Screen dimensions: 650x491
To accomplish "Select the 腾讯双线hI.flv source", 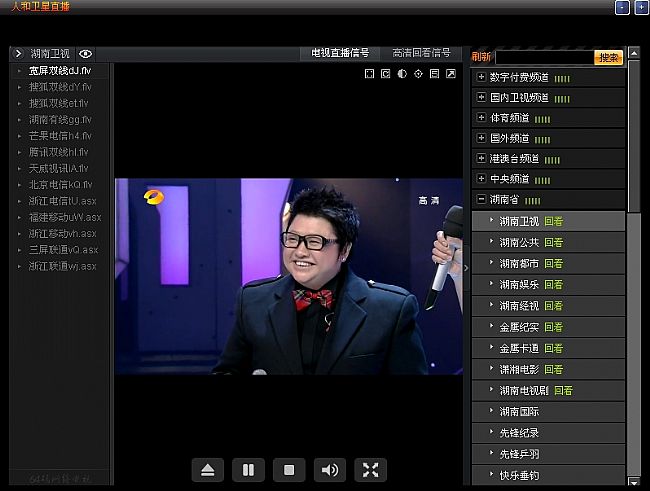I will 58,152.
